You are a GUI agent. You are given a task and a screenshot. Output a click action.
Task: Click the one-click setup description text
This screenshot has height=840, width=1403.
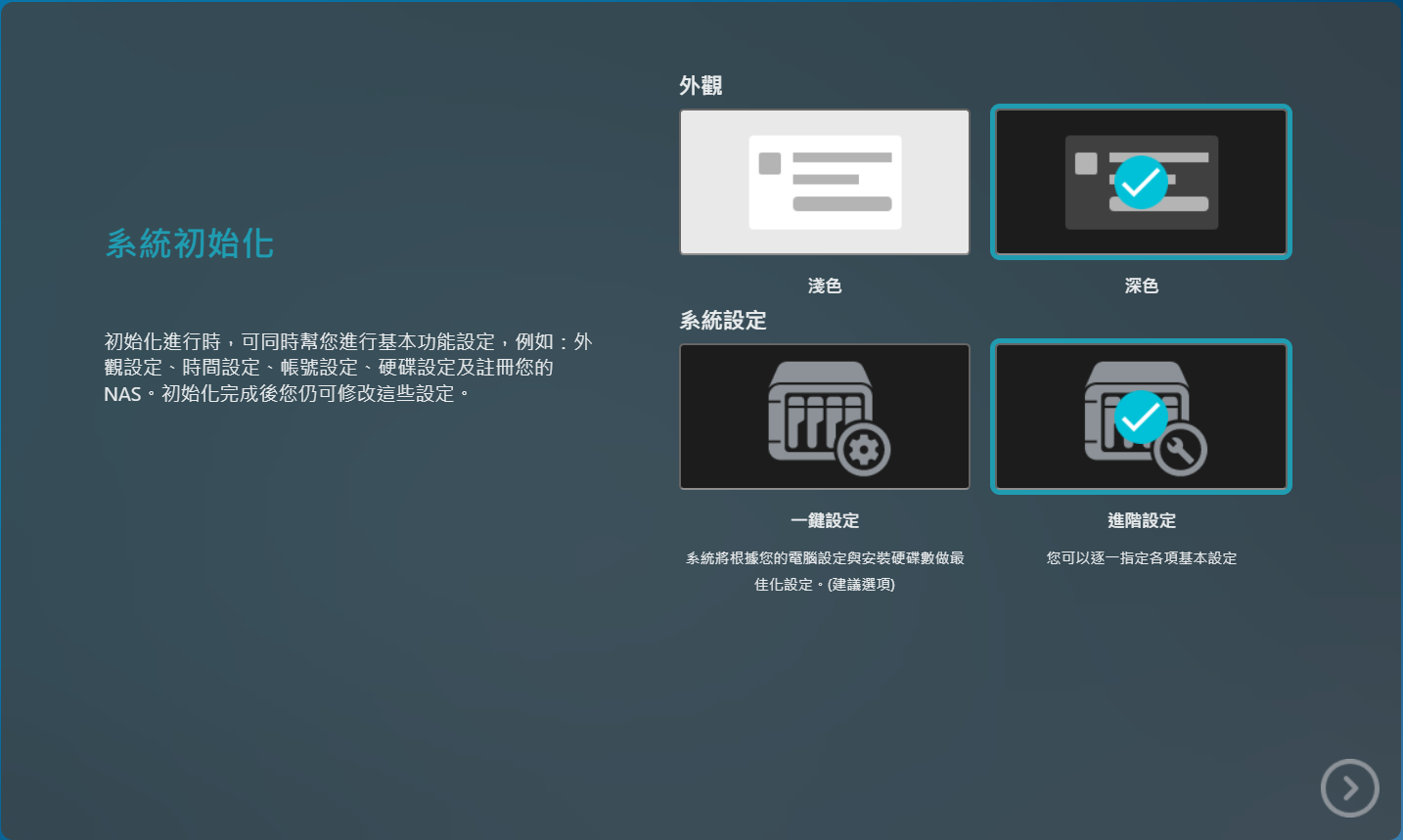825,570
